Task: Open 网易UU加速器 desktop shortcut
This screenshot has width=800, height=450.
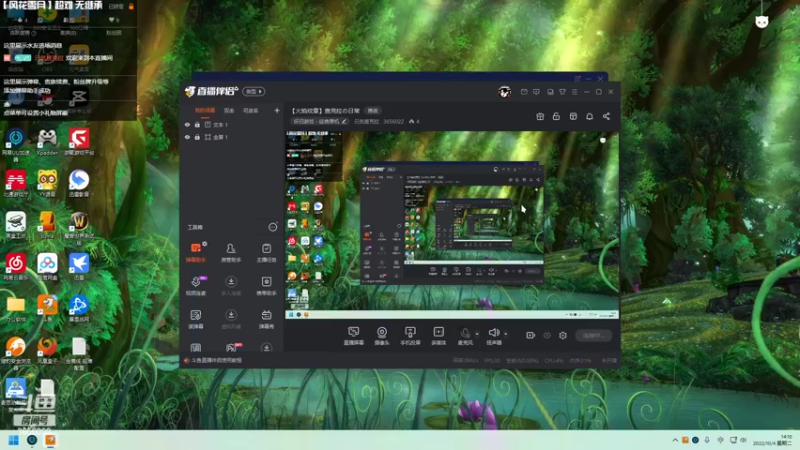Action: coord(16,145)
